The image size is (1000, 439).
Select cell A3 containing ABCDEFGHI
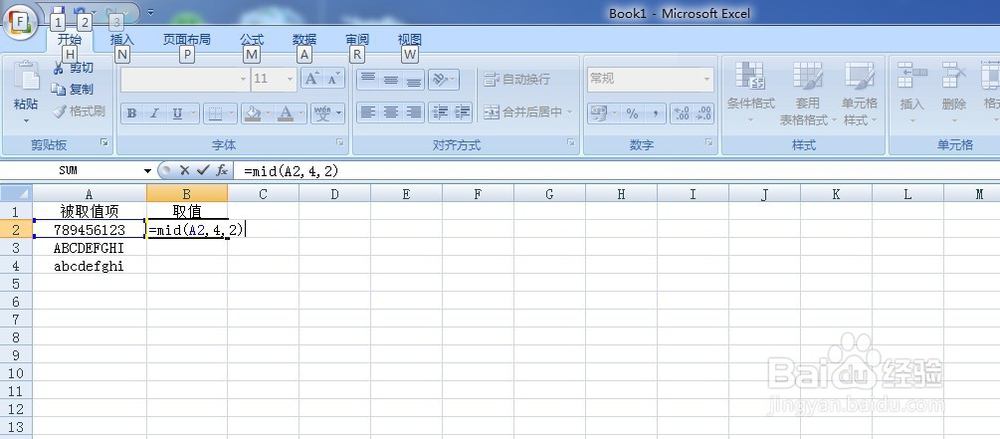coord(89,248)
